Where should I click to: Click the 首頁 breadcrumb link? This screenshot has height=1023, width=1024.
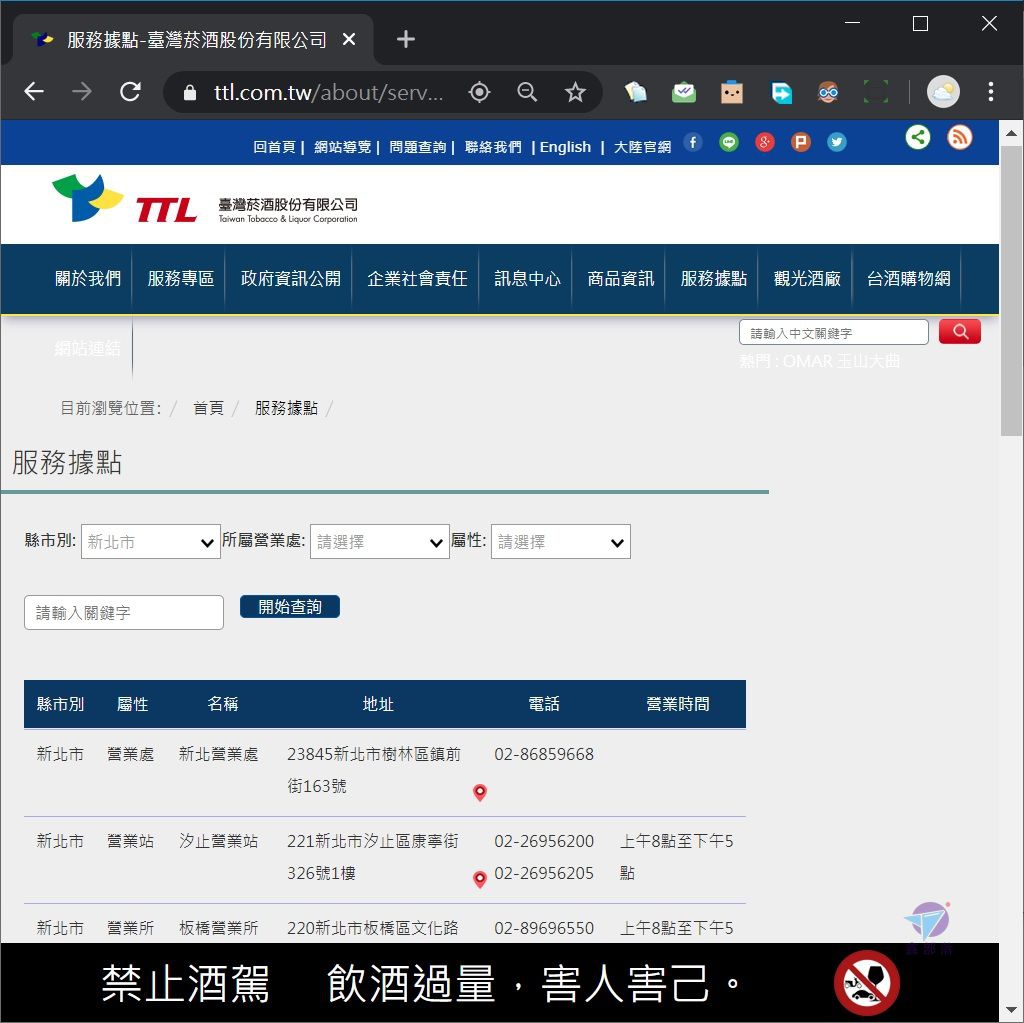[208, 408]
